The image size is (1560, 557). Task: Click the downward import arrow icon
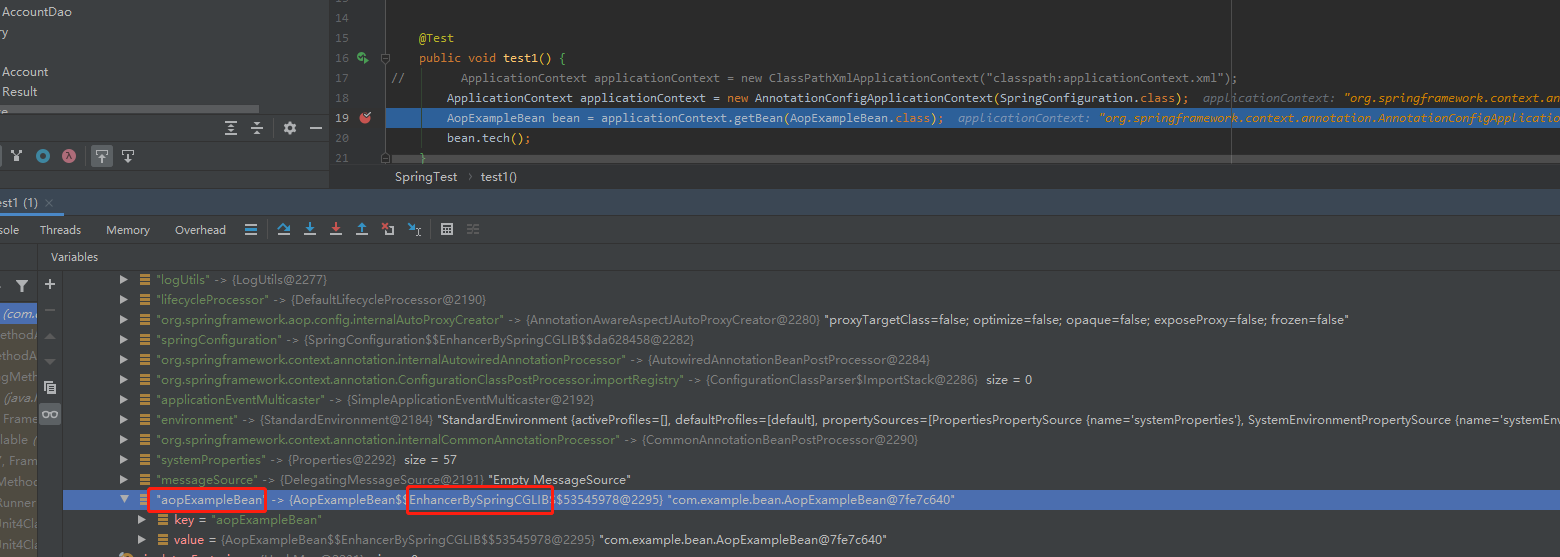pos(128,156)
